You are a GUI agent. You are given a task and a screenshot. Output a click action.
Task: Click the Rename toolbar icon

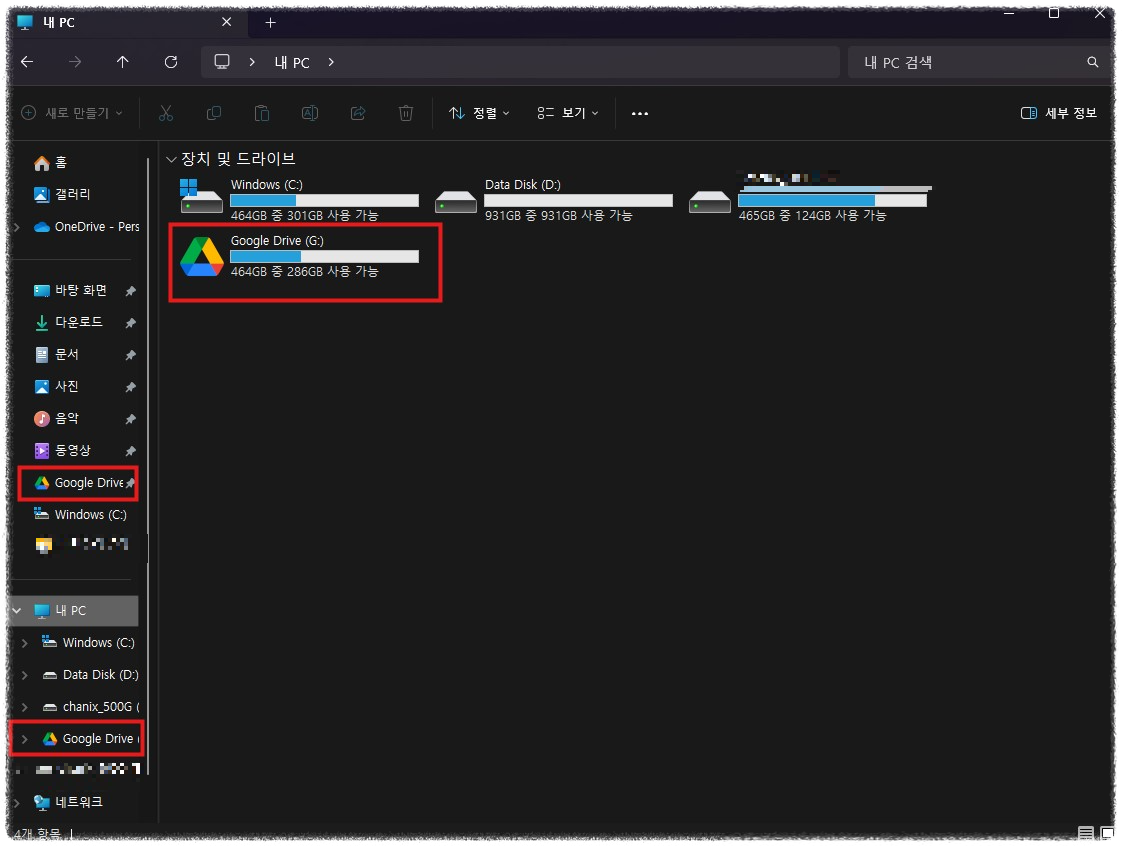click(310, 113)
